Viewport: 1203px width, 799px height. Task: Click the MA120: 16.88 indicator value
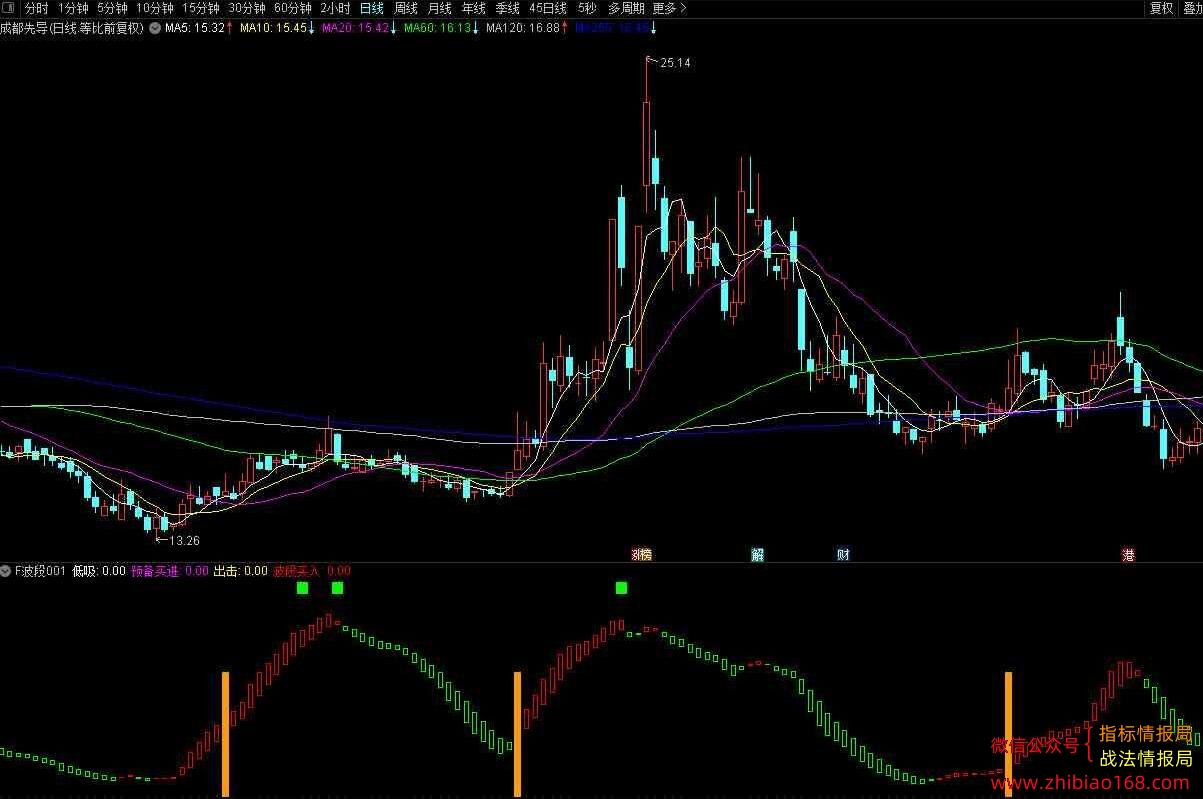tap(527, 28)
